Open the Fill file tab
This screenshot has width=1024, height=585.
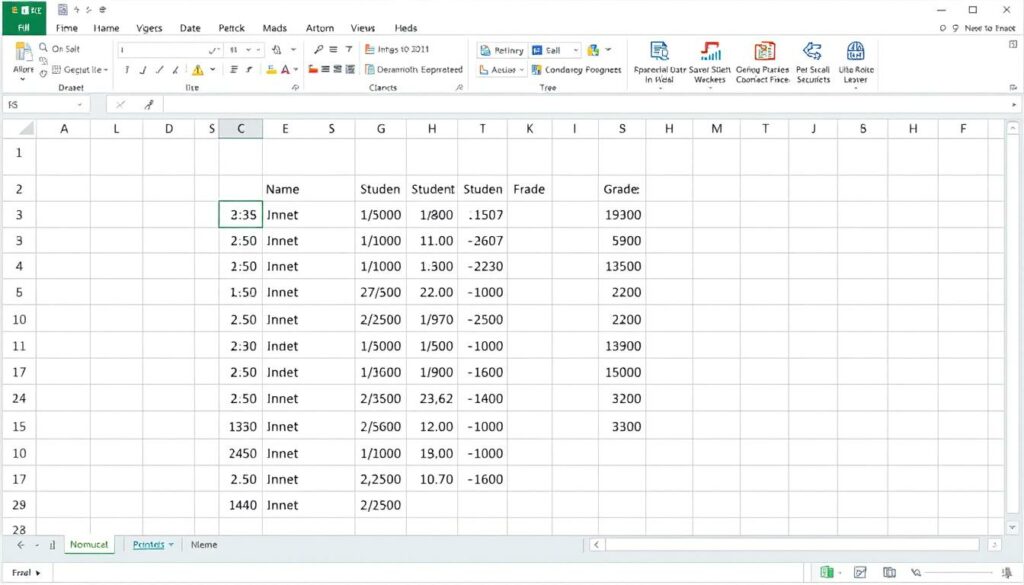coord(24,27)
